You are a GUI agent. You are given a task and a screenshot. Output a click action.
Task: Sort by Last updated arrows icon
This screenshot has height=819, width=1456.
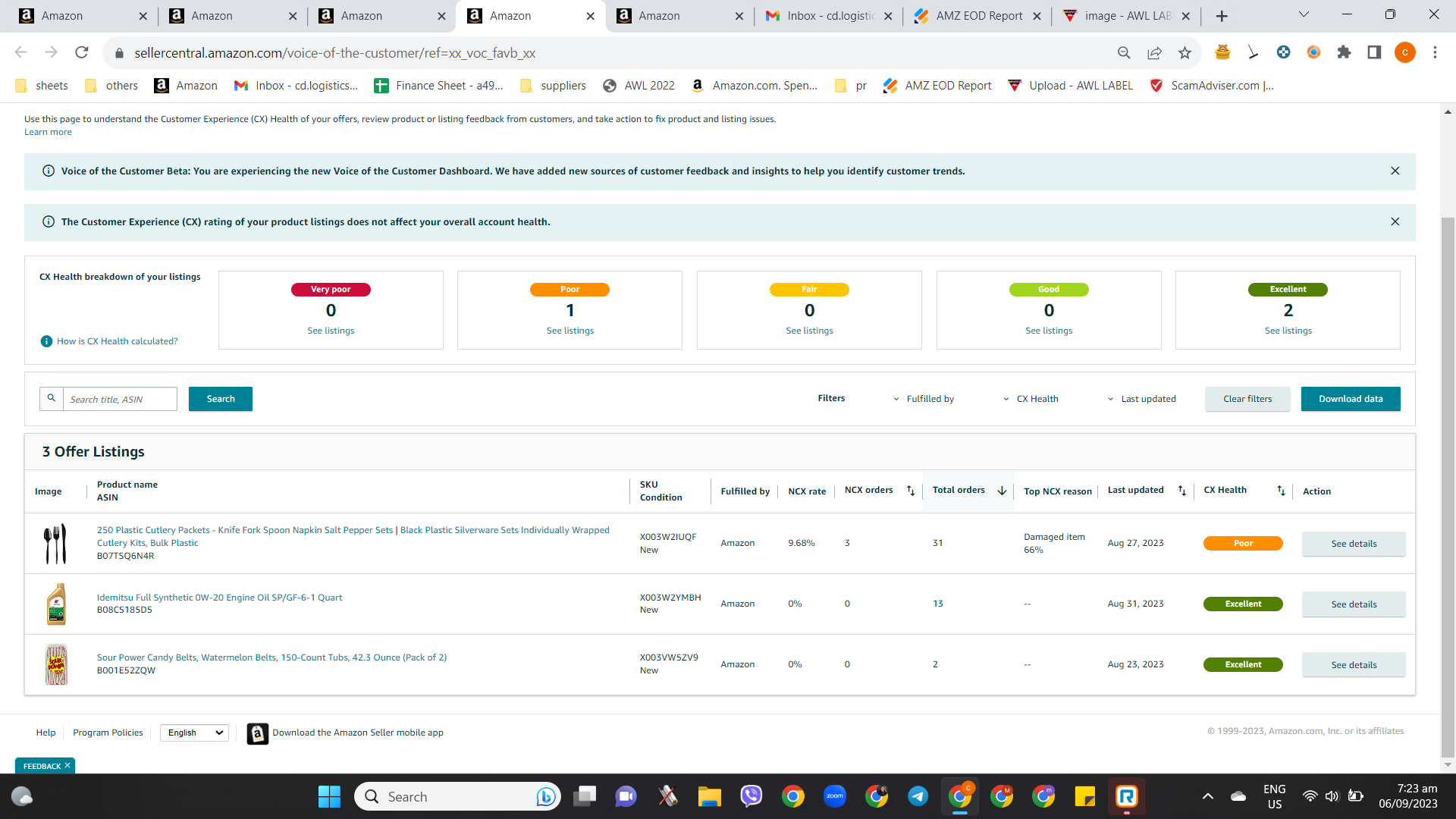(1181, 491)
